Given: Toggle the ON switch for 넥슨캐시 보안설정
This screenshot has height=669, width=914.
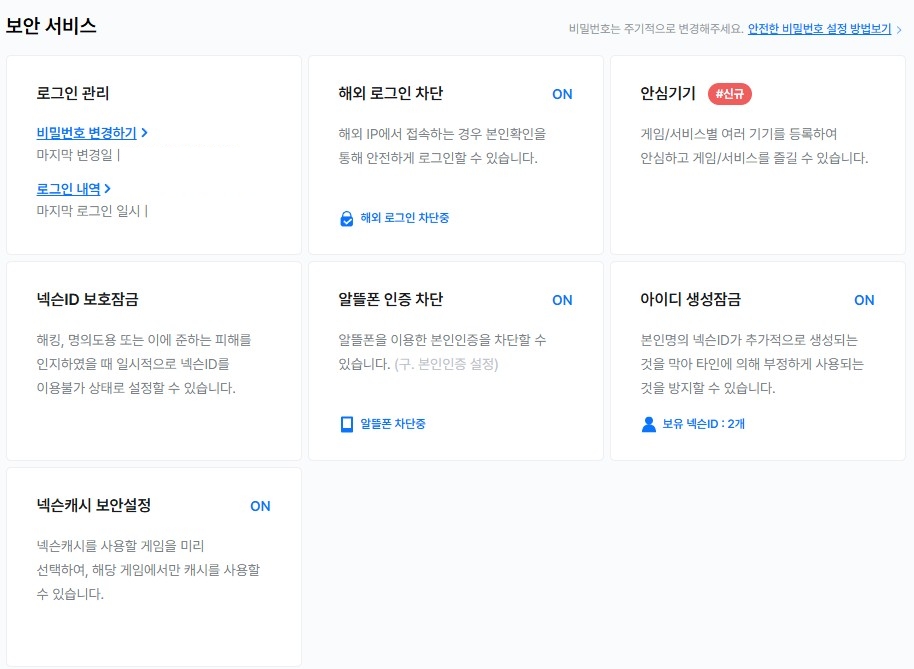Looking at the screenshot, I should click(260, 506).
